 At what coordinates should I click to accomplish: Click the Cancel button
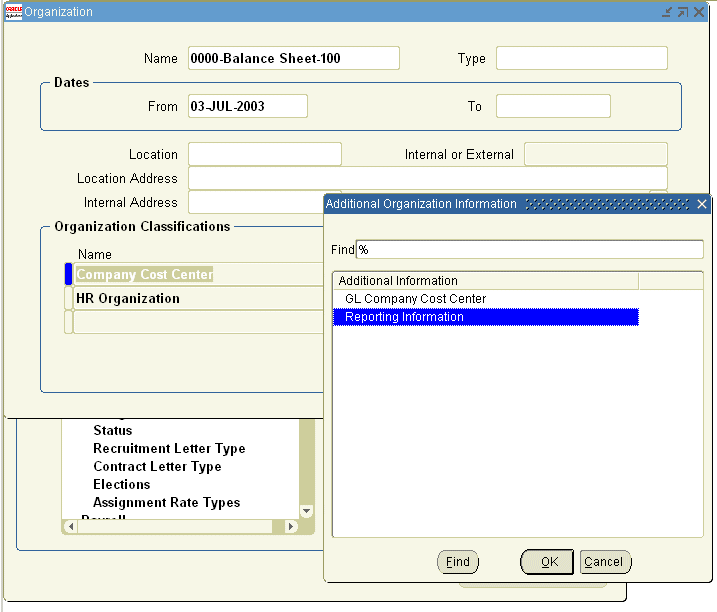[605, 562]
